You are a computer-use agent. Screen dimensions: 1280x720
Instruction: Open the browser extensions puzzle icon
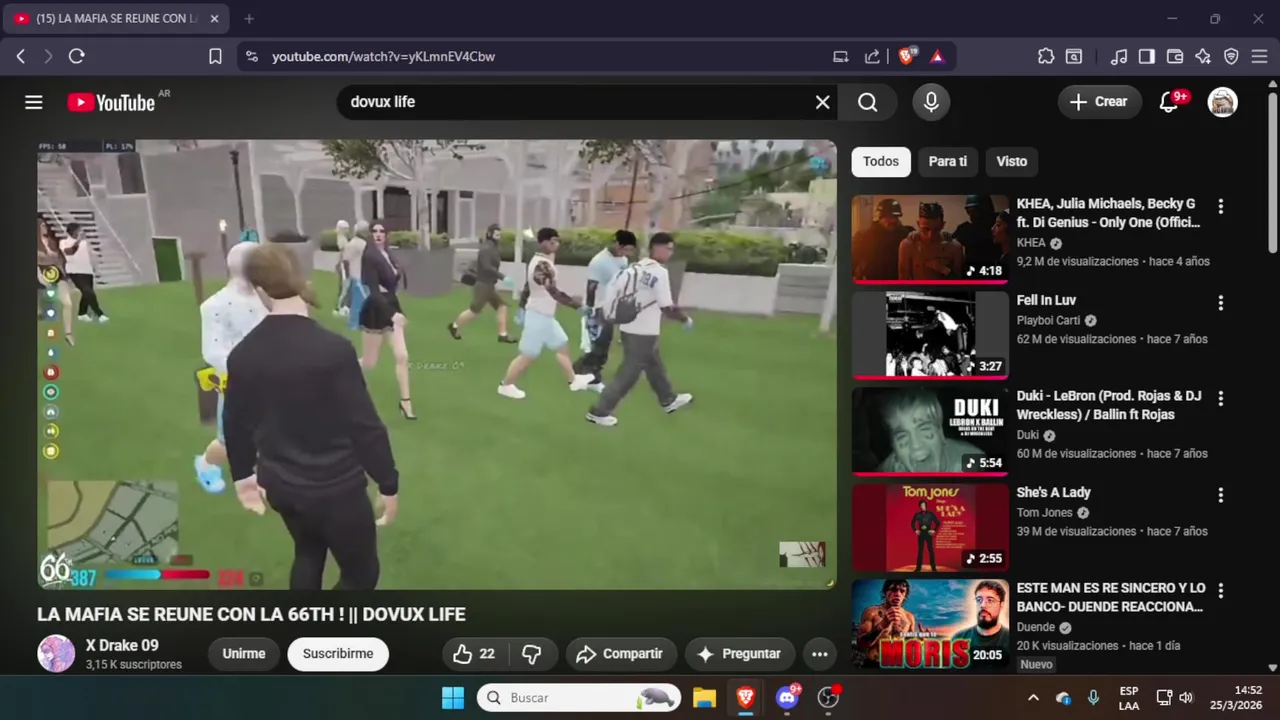click(x=1046, y=56)
